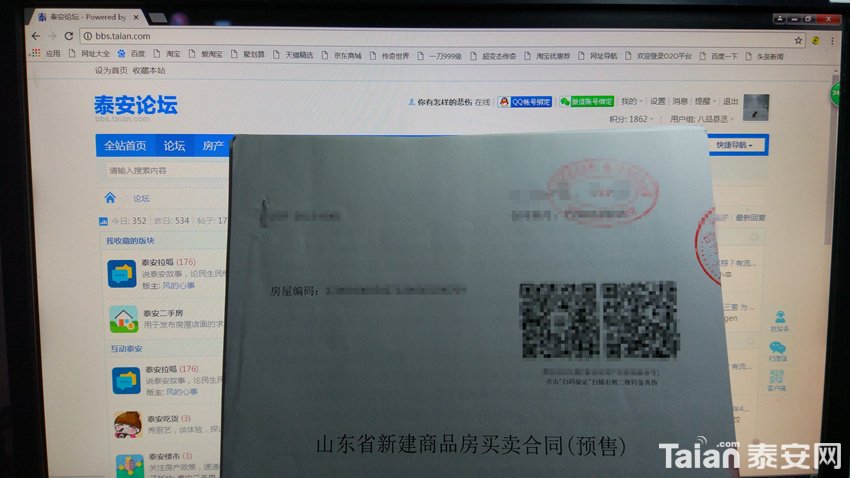This screenshot has height=478, width=850.
Task: Click the 泰安论坛 site logo
Action: pos(136,107)
